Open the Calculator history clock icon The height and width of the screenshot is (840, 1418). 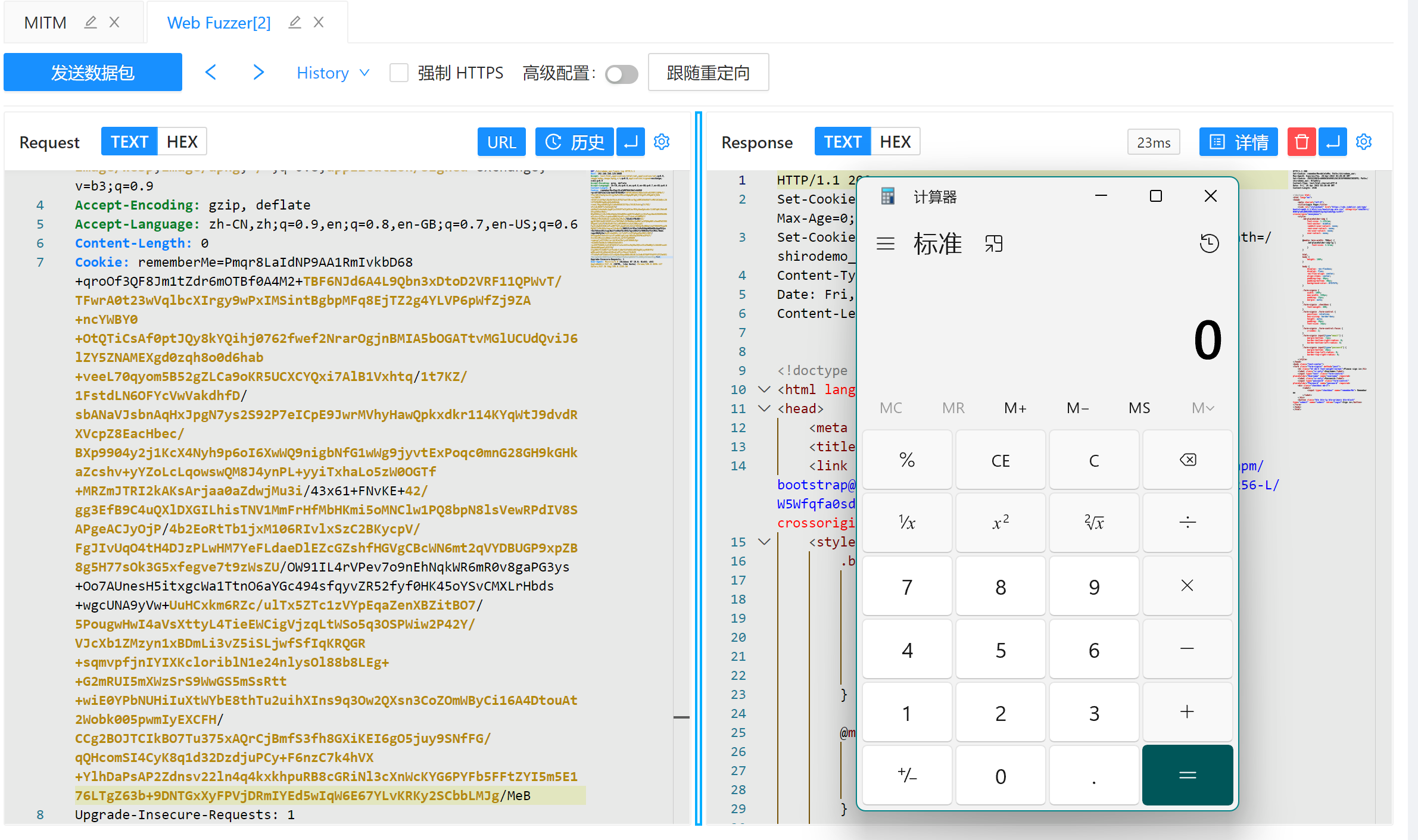click(x=1209, y=243)
